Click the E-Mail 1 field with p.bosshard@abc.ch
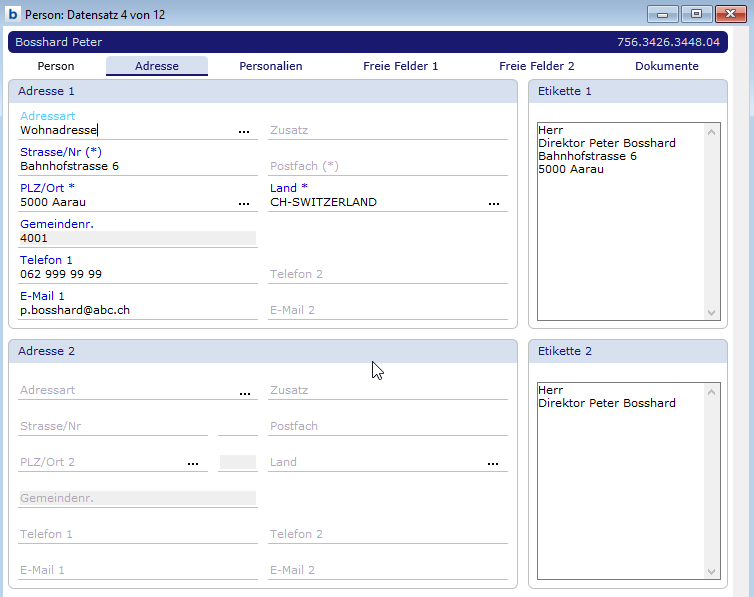The image size is (754, 597). [x=137, y=310]
